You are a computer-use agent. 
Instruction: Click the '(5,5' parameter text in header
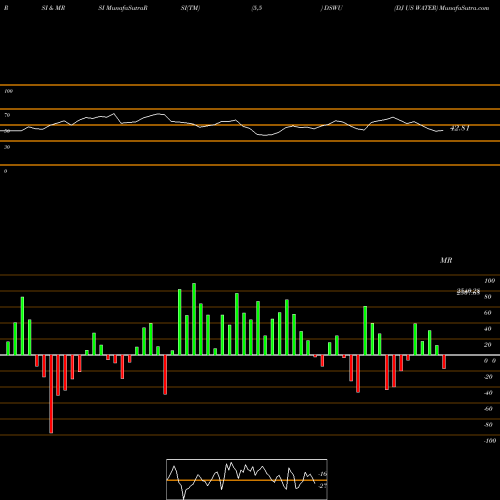click(257, 8)
